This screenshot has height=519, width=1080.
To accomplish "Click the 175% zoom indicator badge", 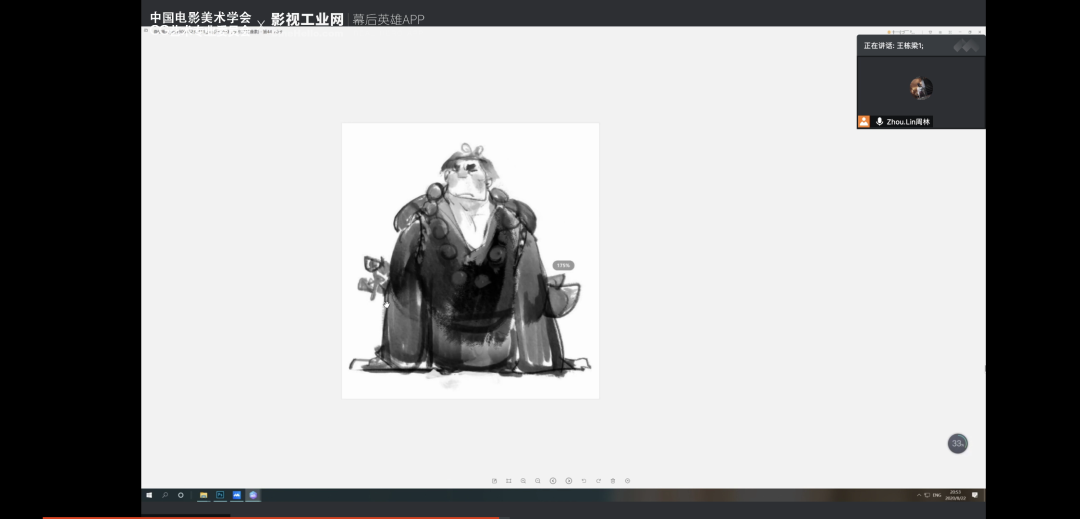I will click(x=563, y=265).
